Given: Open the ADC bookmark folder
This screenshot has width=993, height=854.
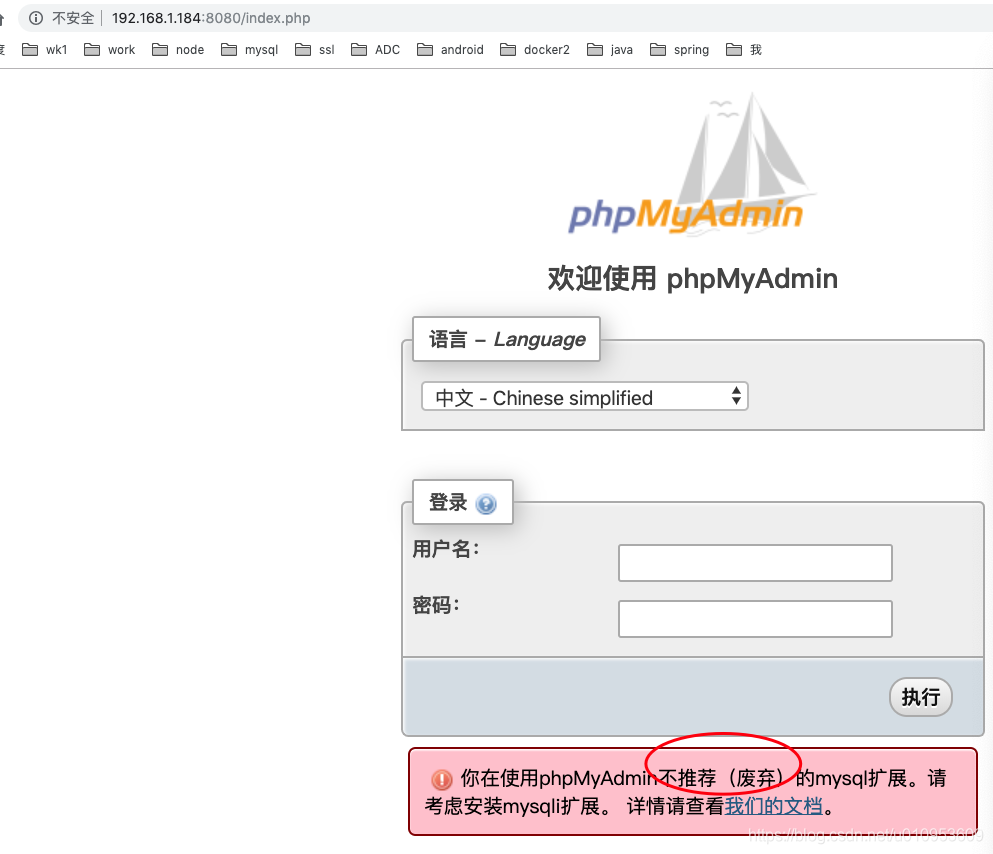Looking at the screenshot, I should (376, 49).
